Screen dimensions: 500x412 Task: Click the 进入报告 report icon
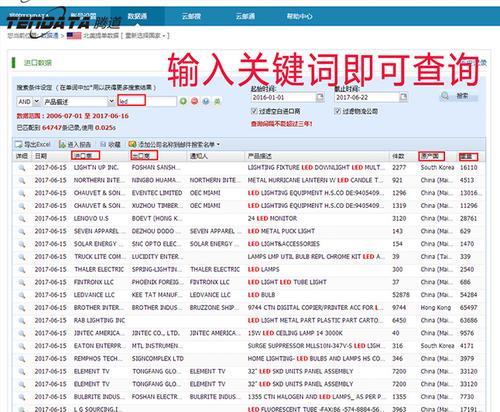coord(62,144)
